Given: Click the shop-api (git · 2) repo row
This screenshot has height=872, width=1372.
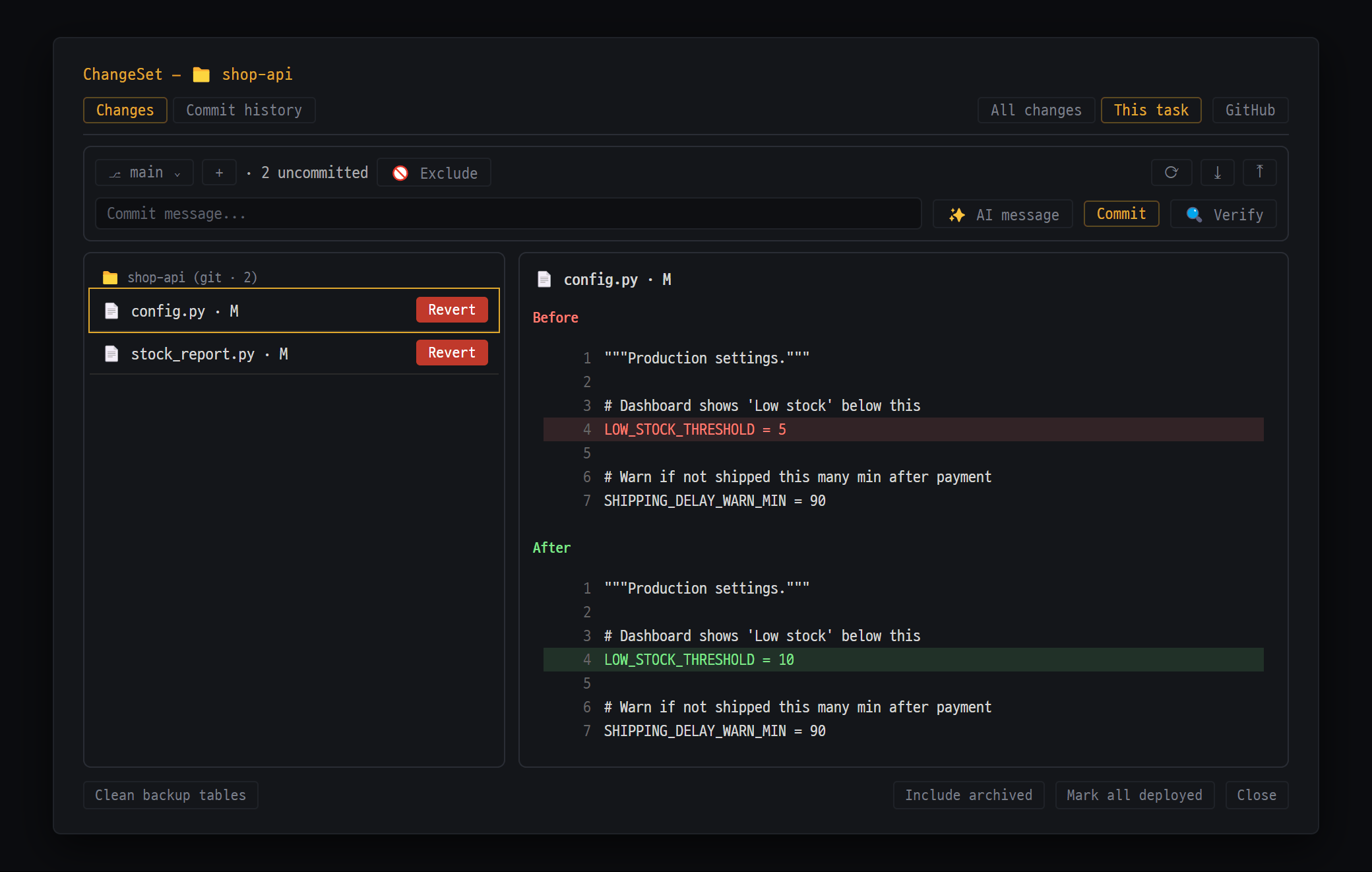Looking at the screenshot, I should tap(294, 277).
